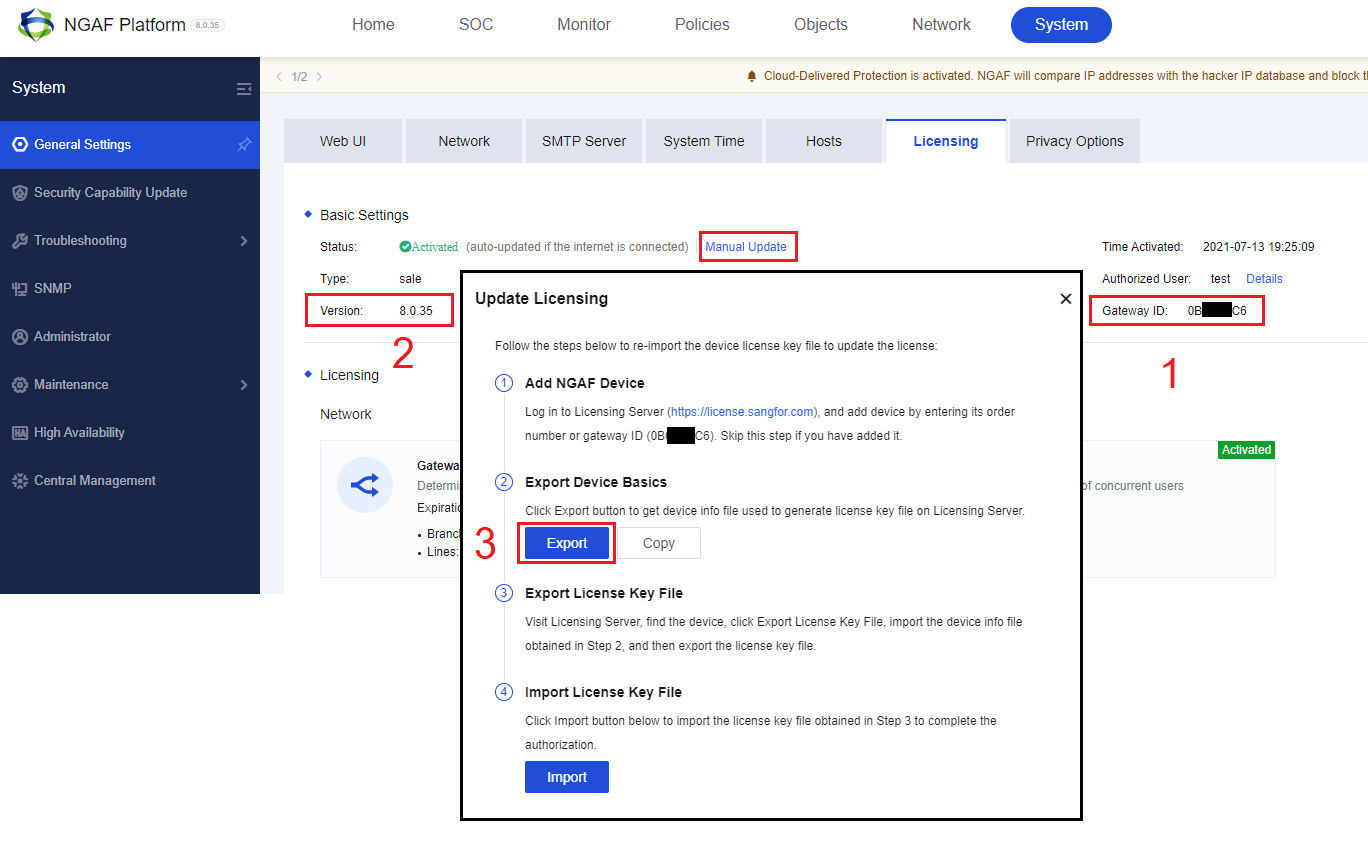The height and width of the screenshot is (842, 1368).
Task: Open Administrator in sidebar
Action: click(x=130, y=337)
